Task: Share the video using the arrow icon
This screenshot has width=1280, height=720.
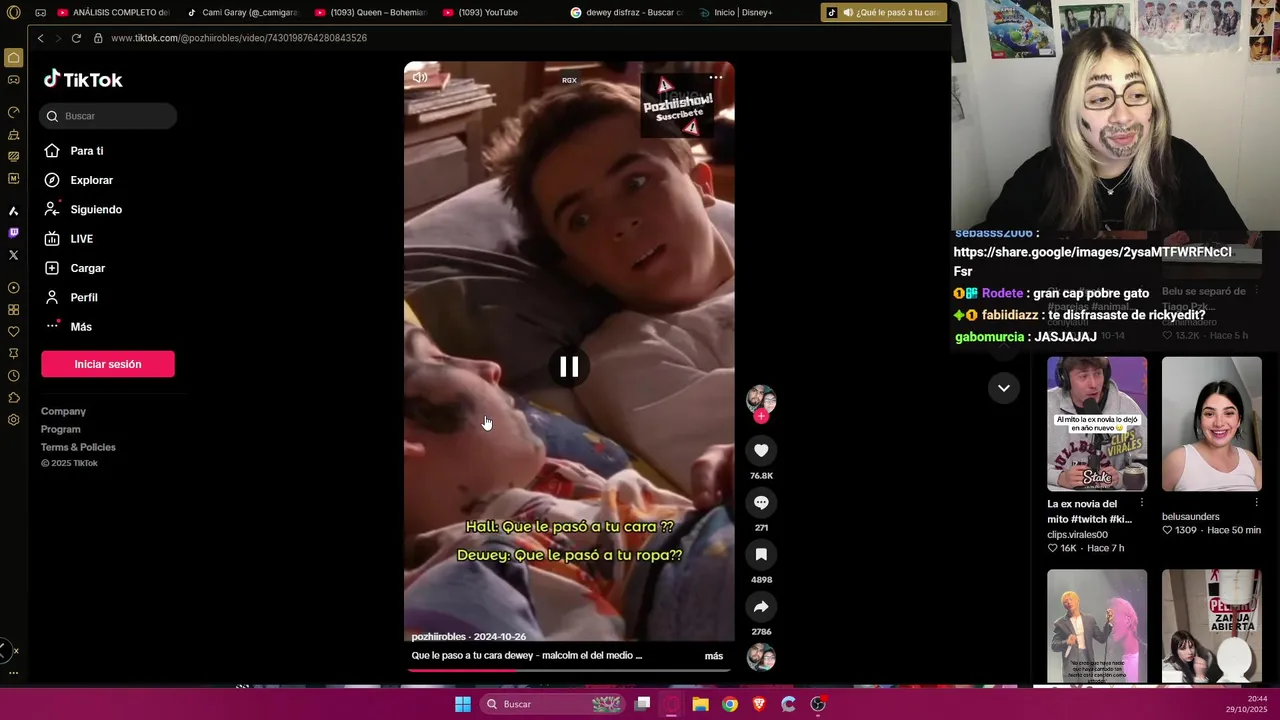Action: [x=761, y=607]
